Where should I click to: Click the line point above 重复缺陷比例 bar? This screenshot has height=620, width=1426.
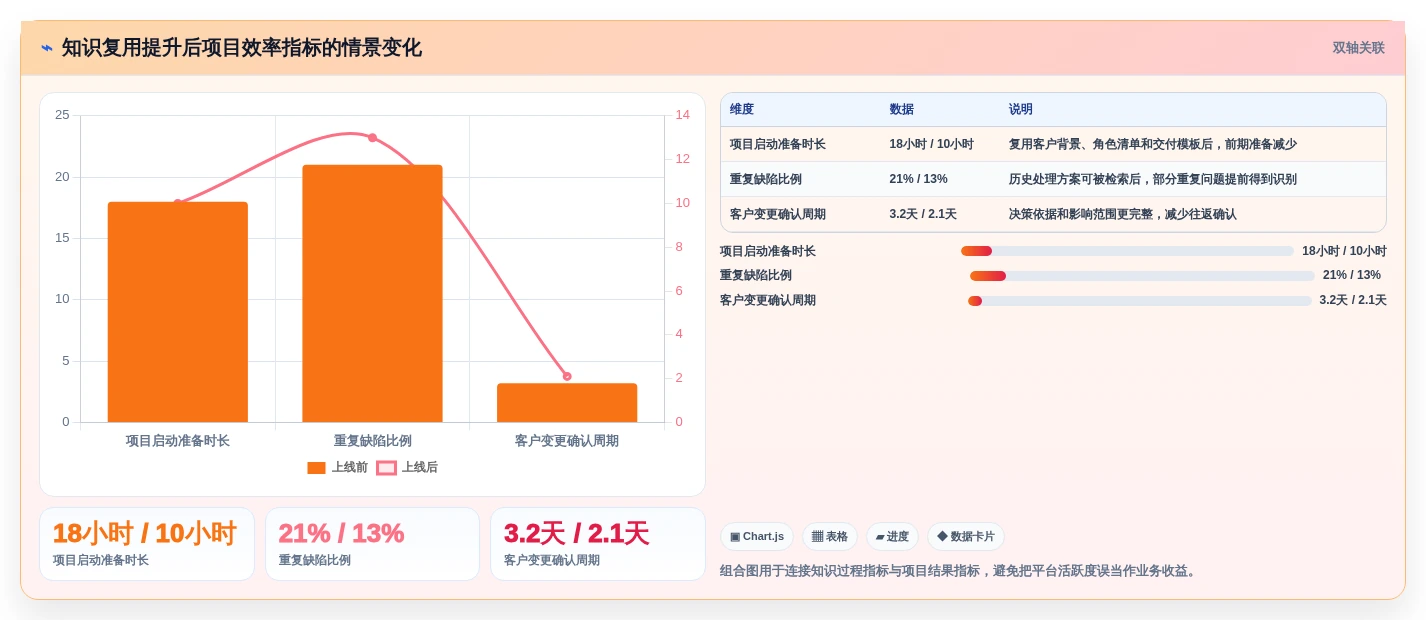click(372, 138)
